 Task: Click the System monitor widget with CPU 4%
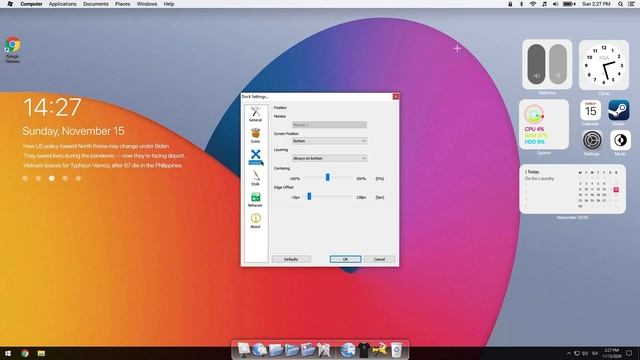[544, 124]
